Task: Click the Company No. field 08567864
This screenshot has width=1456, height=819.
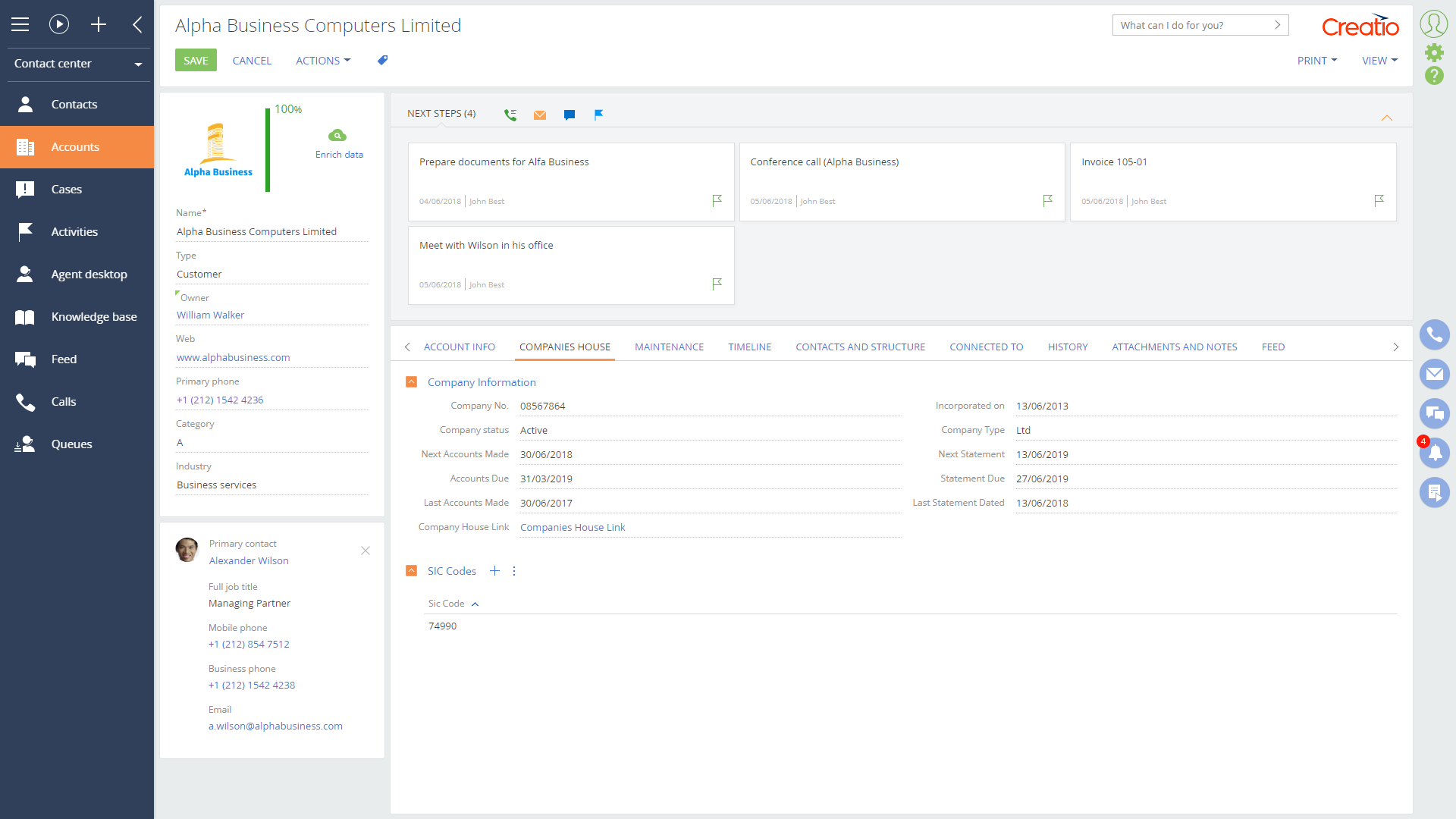Action: pyautogui.click(x=710, y=406)
